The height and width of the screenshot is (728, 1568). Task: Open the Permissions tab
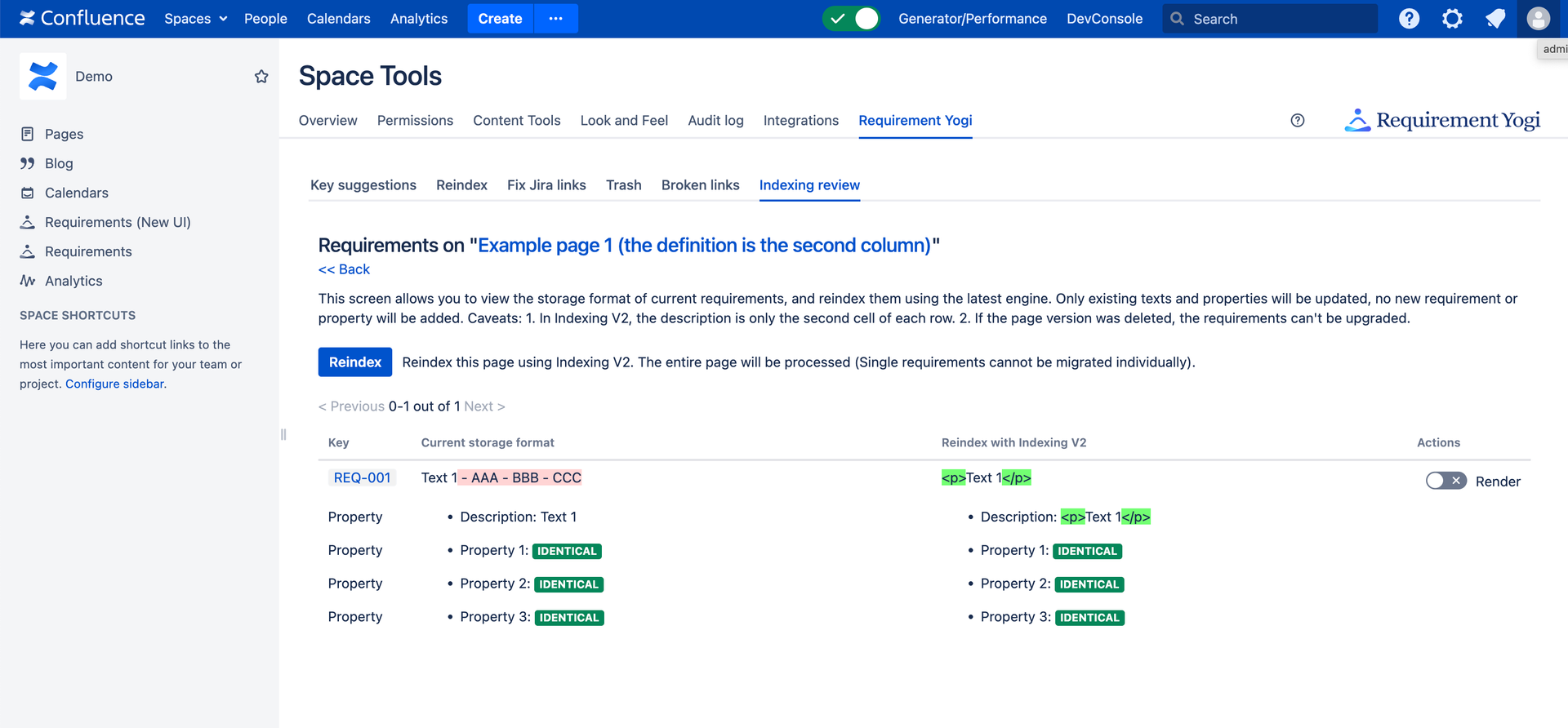click(x=415, y=121)
